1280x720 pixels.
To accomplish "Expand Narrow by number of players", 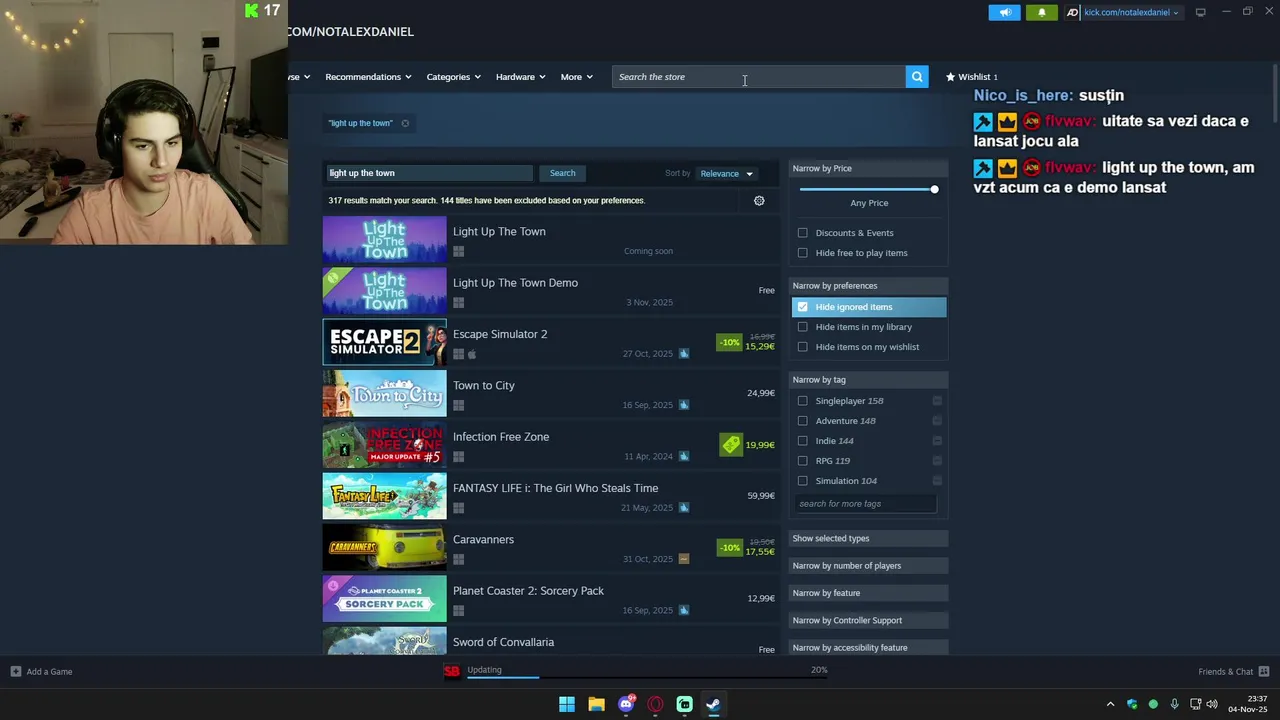I will (x=868, y=566).
